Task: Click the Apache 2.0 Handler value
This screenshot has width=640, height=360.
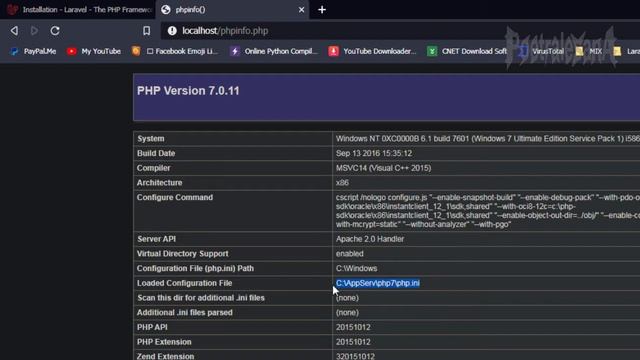Action: click(x=370, y=239)
